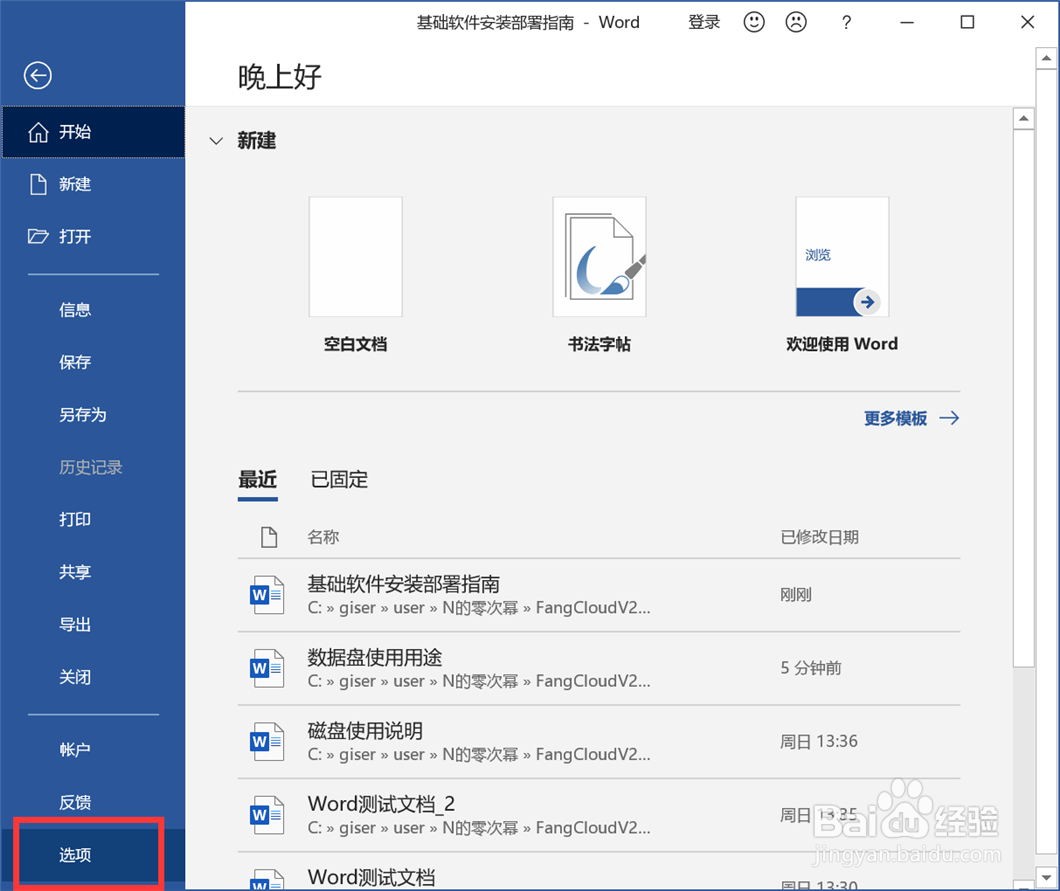Collapse the 新建 section chevron

click(216, 141)
